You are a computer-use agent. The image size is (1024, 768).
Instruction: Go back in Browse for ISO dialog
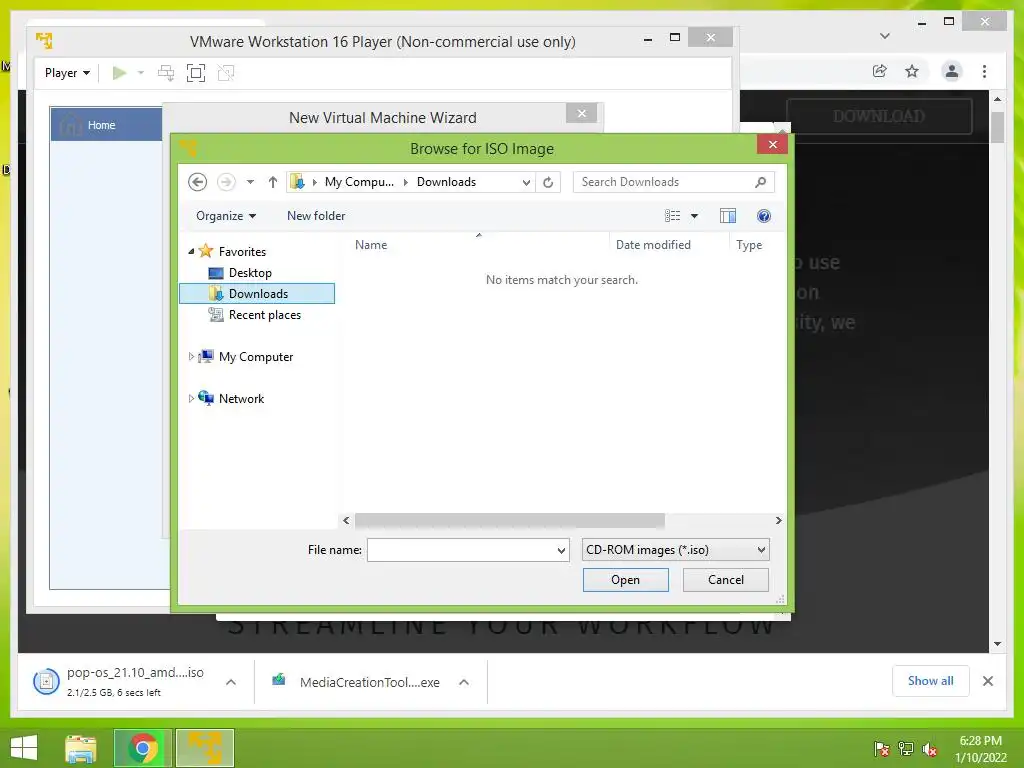tap(197, 182)
